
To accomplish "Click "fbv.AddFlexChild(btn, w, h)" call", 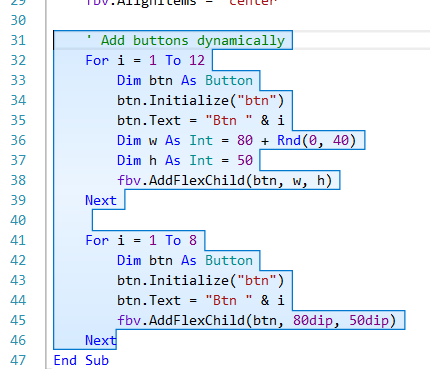I will [x=225, y=180].
